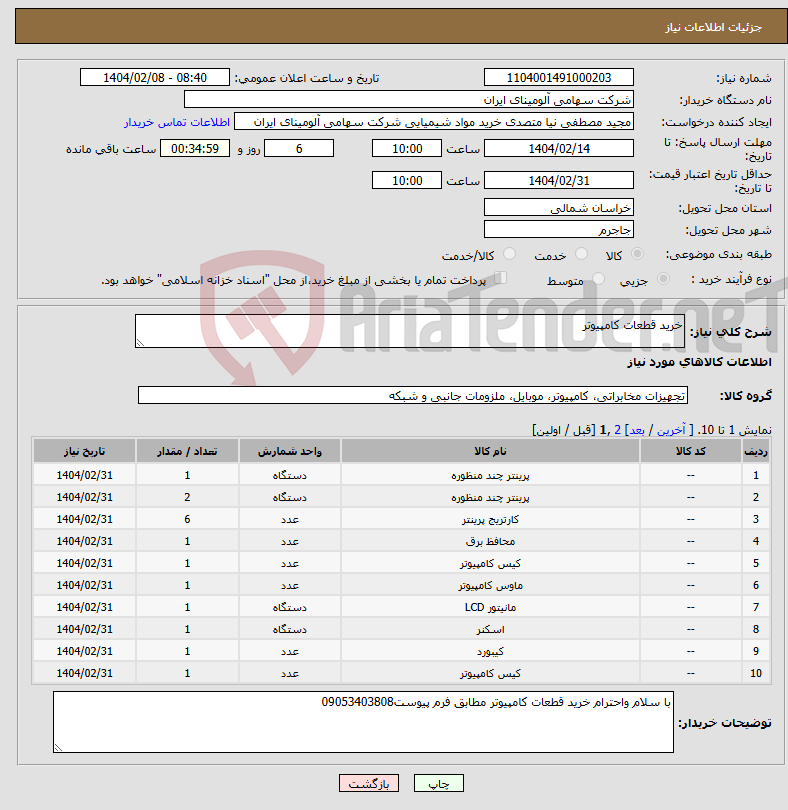This screenshot has height=810, width=788.
Task: Click the price validity date 1404/02/31 field
Action: coord(559,181)
